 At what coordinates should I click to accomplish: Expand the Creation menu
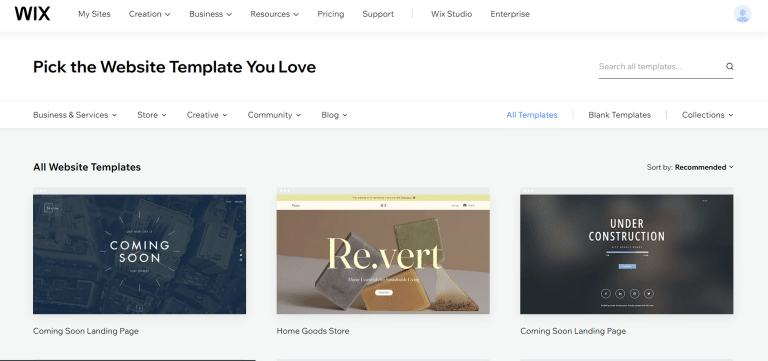[149, 14]
